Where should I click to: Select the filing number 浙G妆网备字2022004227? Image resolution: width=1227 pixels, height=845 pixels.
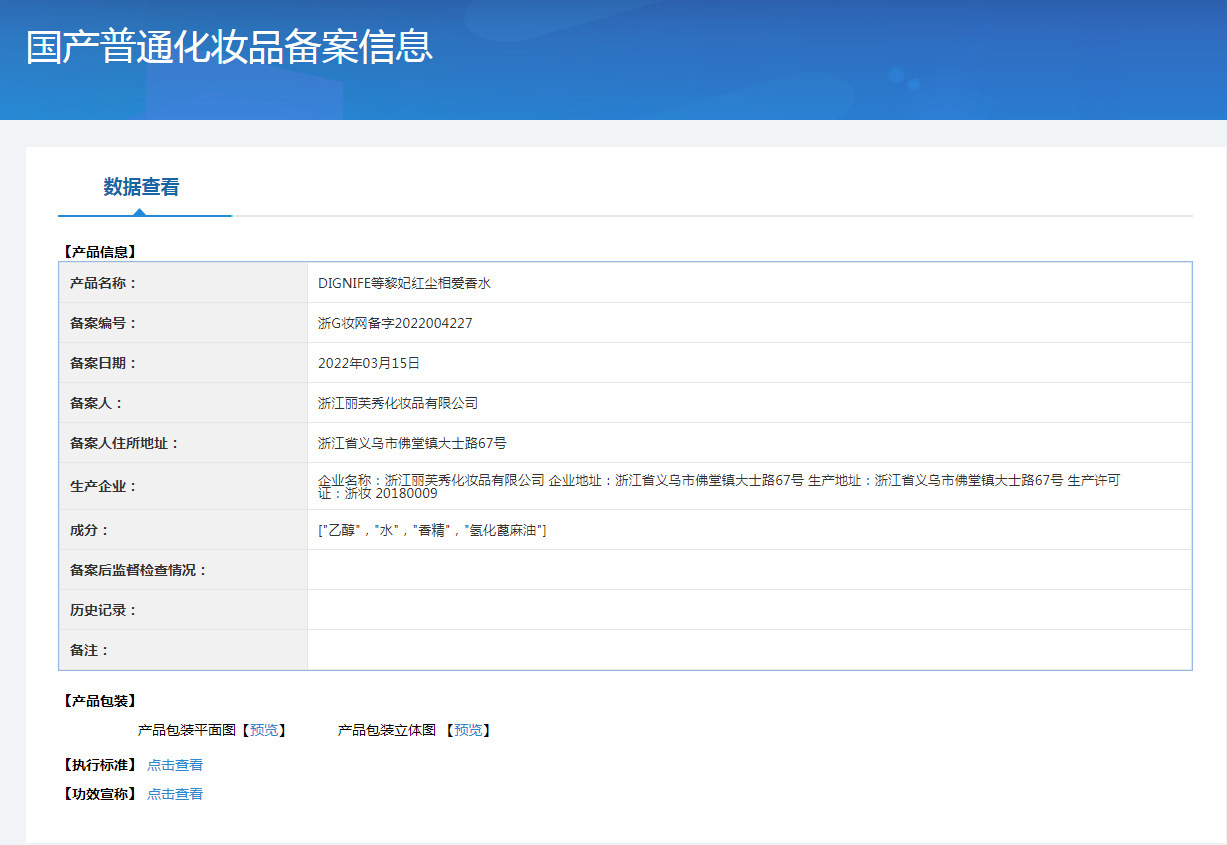click(395, 323)
